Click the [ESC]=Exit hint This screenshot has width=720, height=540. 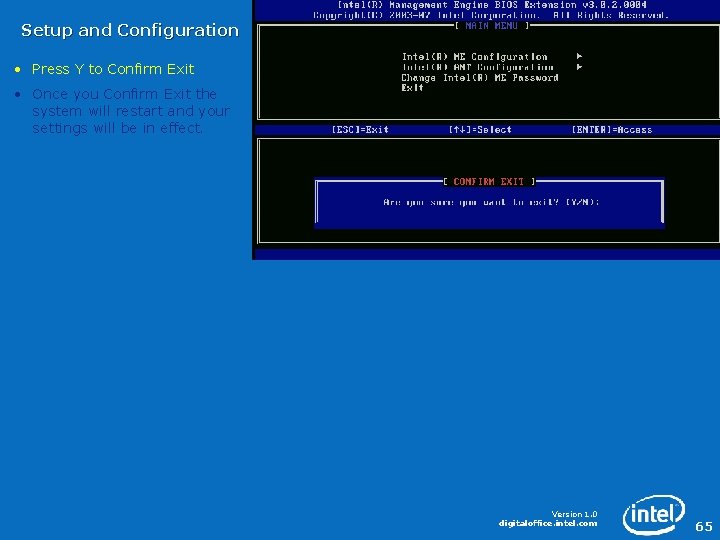(x=360, y=129)
